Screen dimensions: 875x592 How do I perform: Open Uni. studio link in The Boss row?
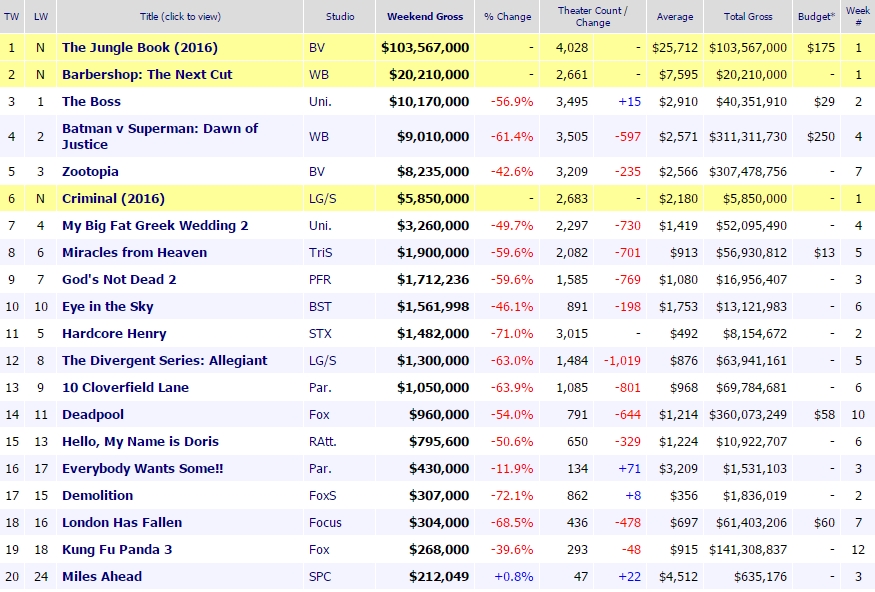pos(320,102)
